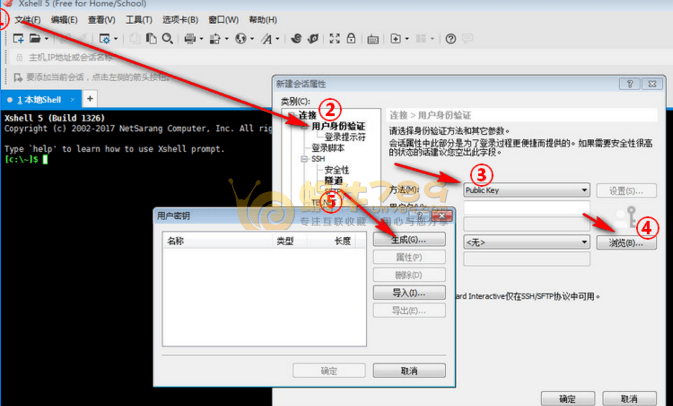Viewport: 673px width, 406px height.
Task: Switch to the 本地Shell tab
Action: 40,100
